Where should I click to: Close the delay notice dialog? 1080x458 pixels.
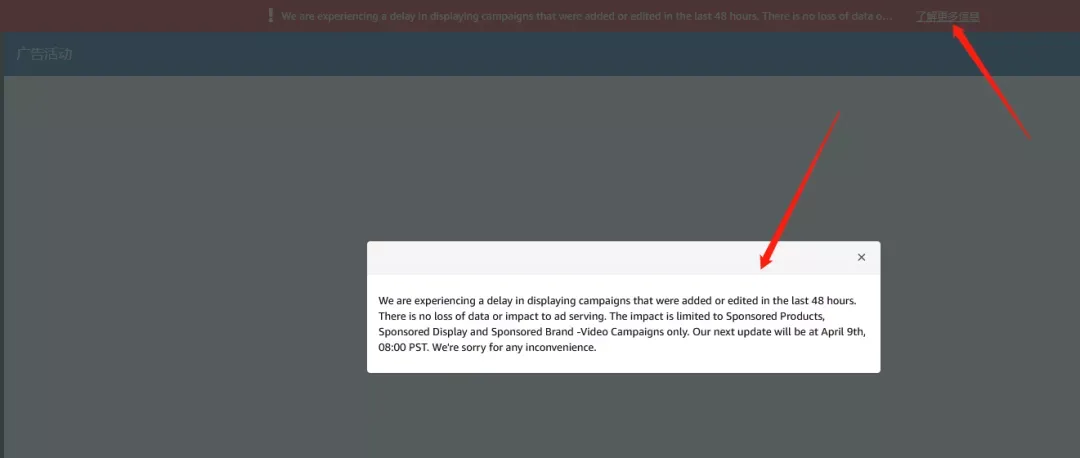tap(861, 258)
